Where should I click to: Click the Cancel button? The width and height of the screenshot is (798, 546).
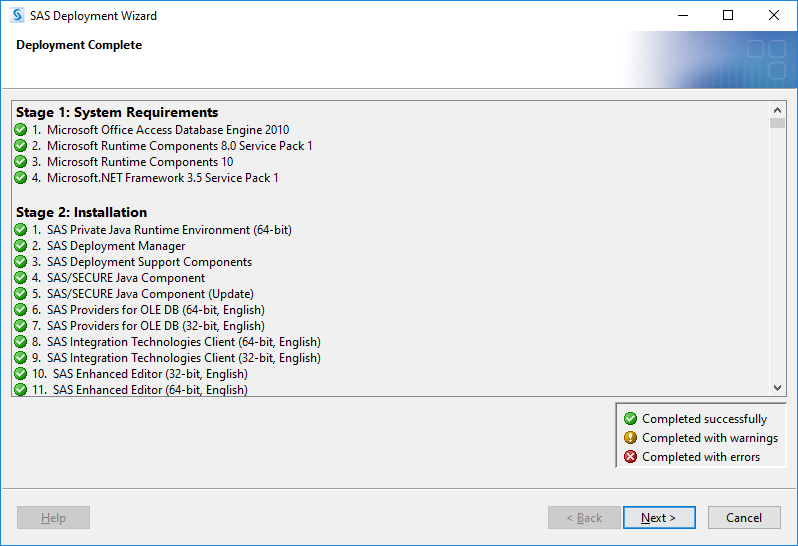(x=744, y=518)
